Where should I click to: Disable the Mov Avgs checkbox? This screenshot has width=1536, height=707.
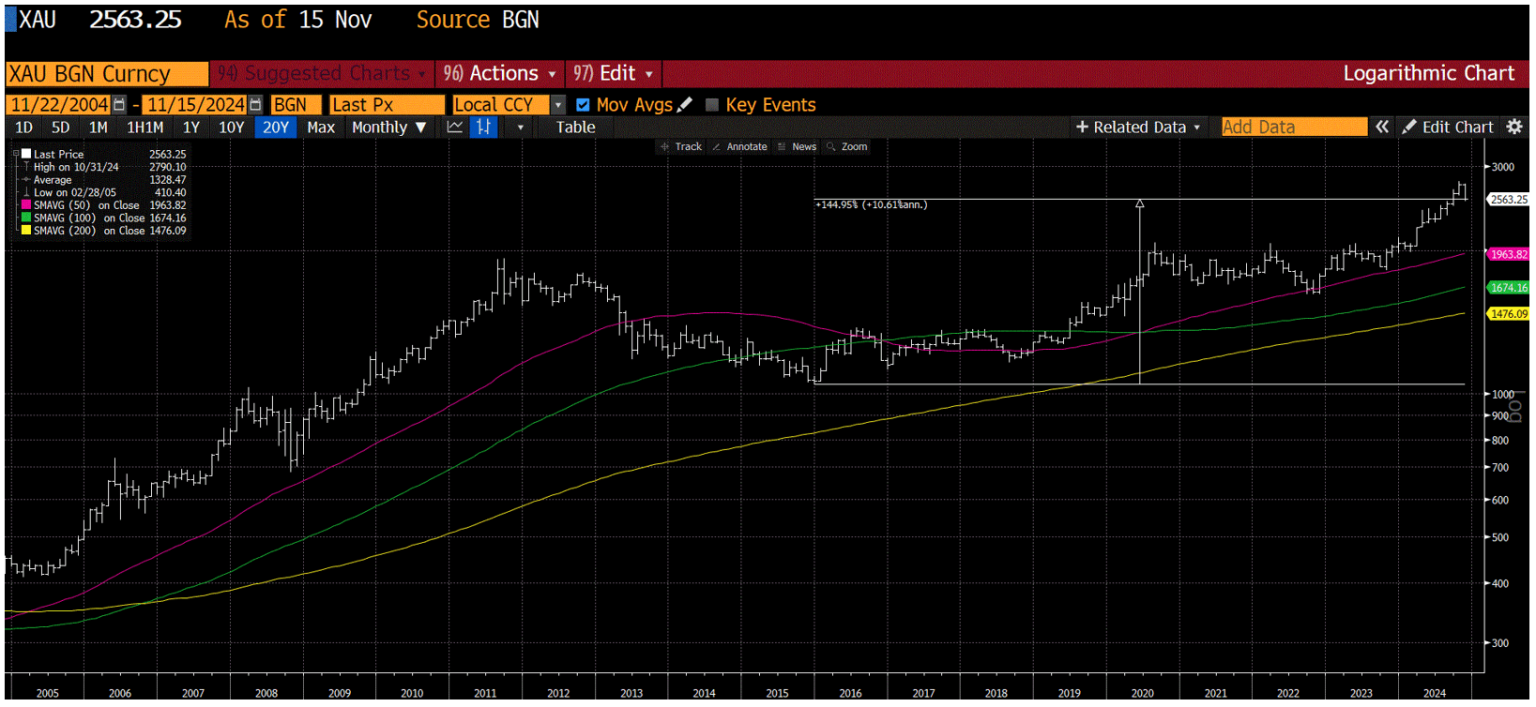click(582, 104)
